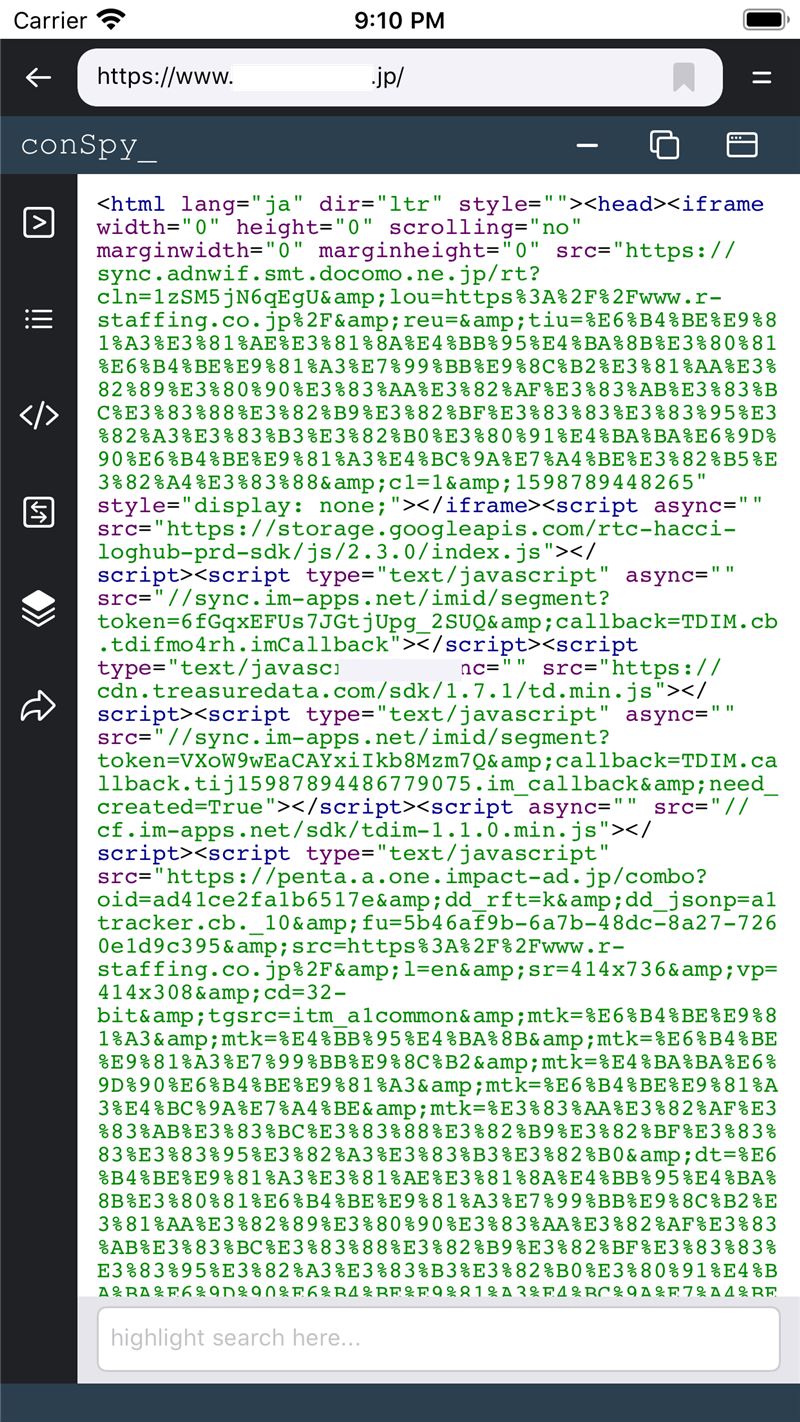Click the window layout icon in conSpy header
Screen dimensions: 800x1422
click(741, 145)
